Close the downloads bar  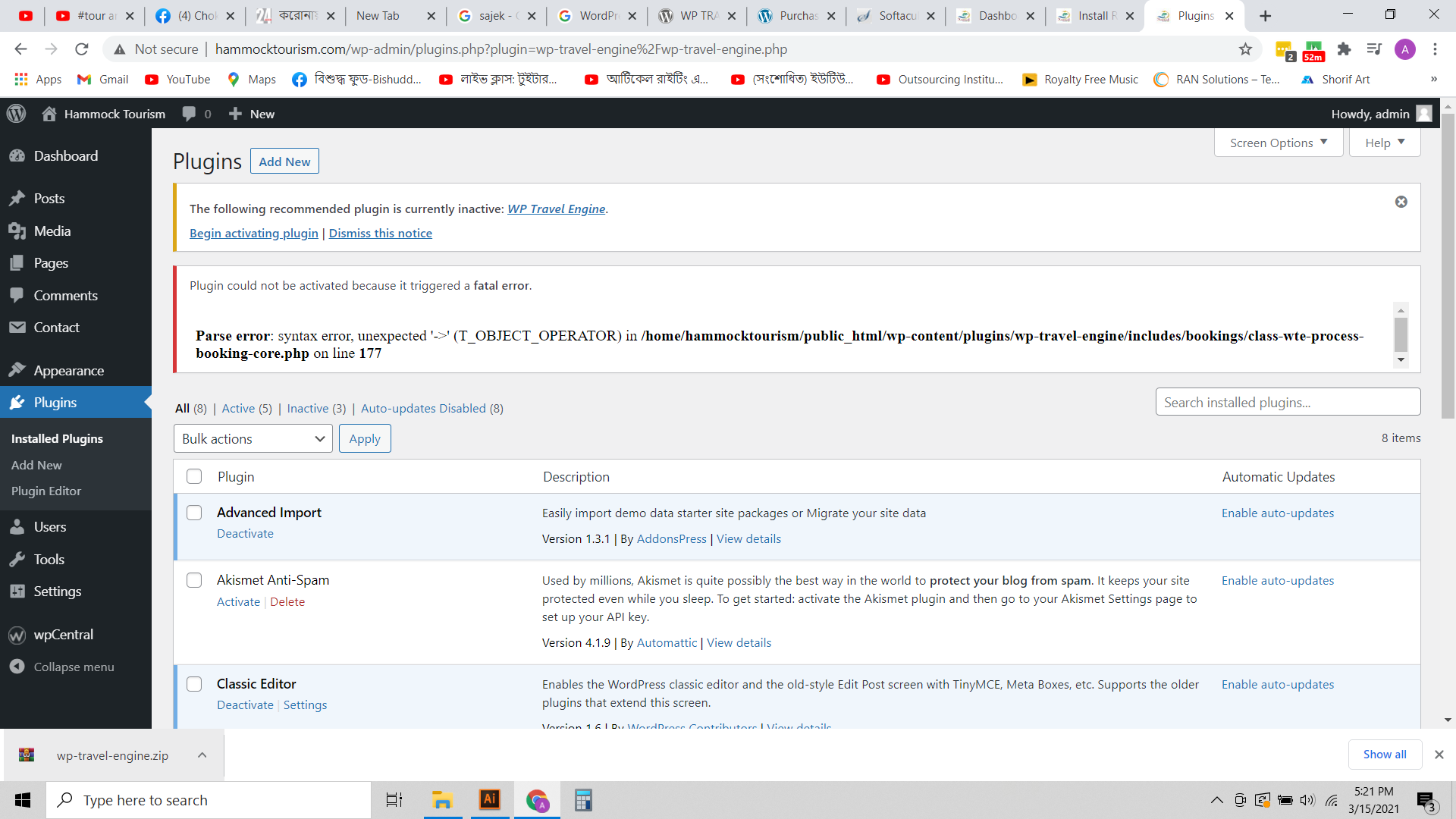pos(1439,755)
